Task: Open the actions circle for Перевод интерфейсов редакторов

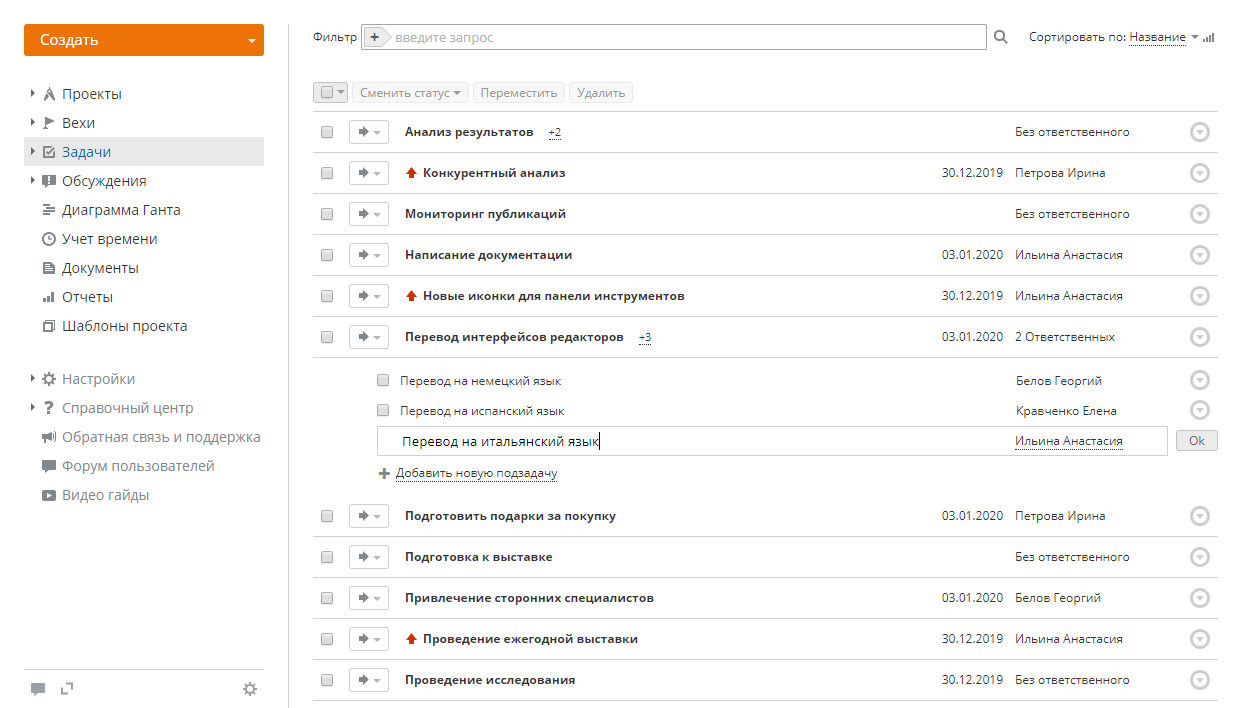Action: tap(1200, 337)
